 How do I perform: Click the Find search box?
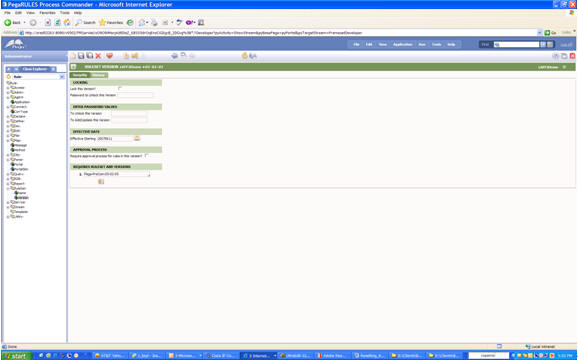[516, 45]
